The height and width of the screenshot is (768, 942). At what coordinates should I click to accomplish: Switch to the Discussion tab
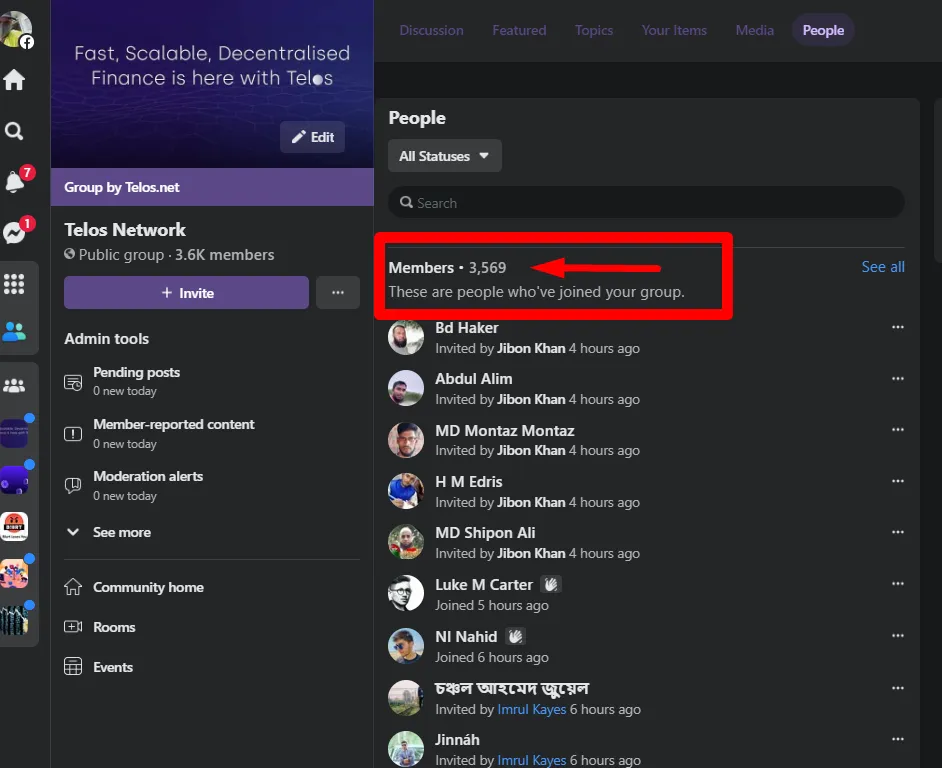coord(431,30)
